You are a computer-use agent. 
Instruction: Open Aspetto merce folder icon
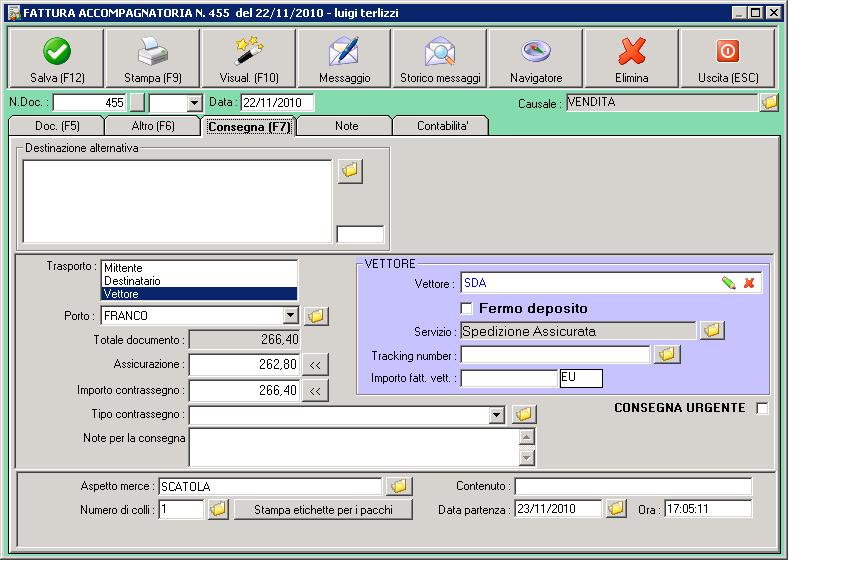[399, 486]
